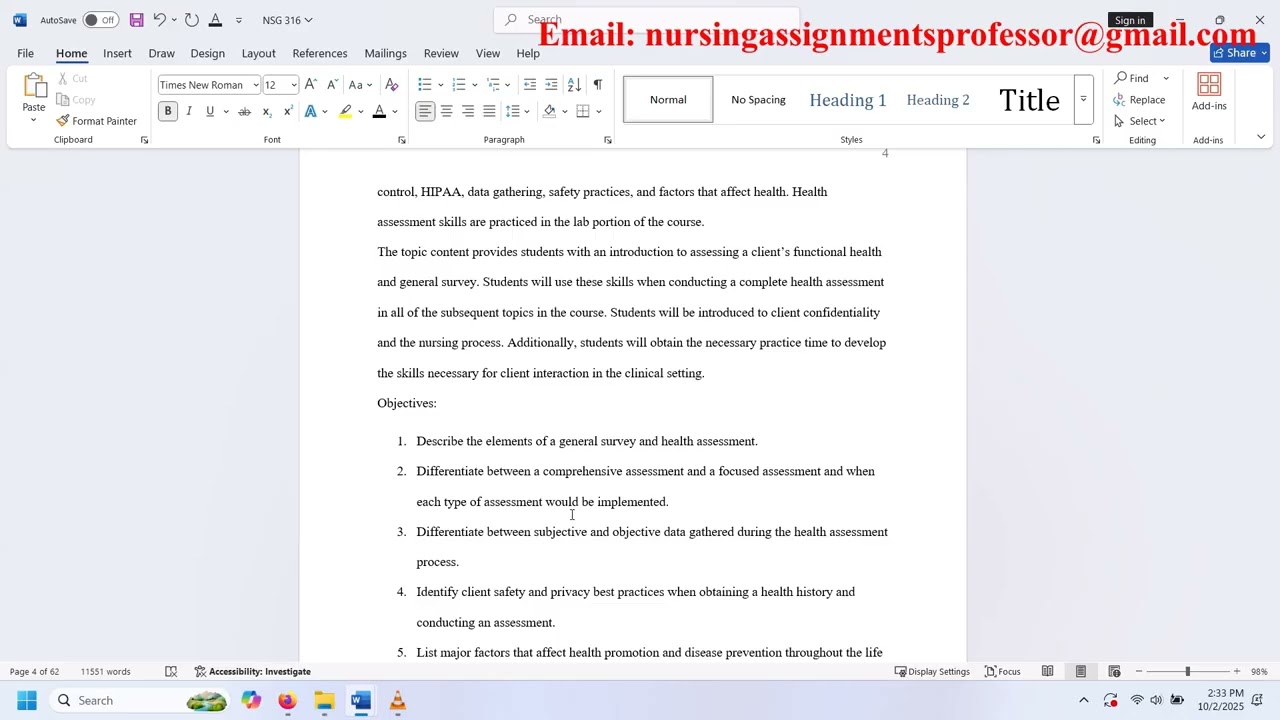Image resolution: width=1280 pixels, height=720 pixels.
Task: Toggle Italic formatting
Action: pyautogui.click(x=189, y=111)
